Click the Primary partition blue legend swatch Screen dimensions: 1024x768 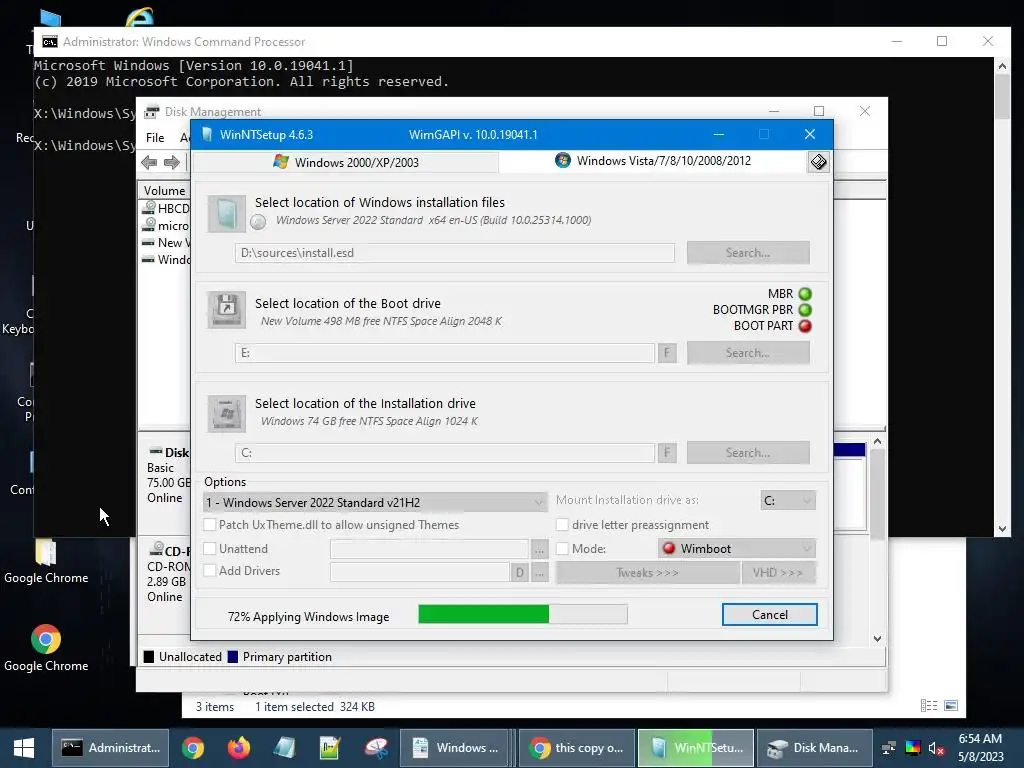(x=232, y=657)
